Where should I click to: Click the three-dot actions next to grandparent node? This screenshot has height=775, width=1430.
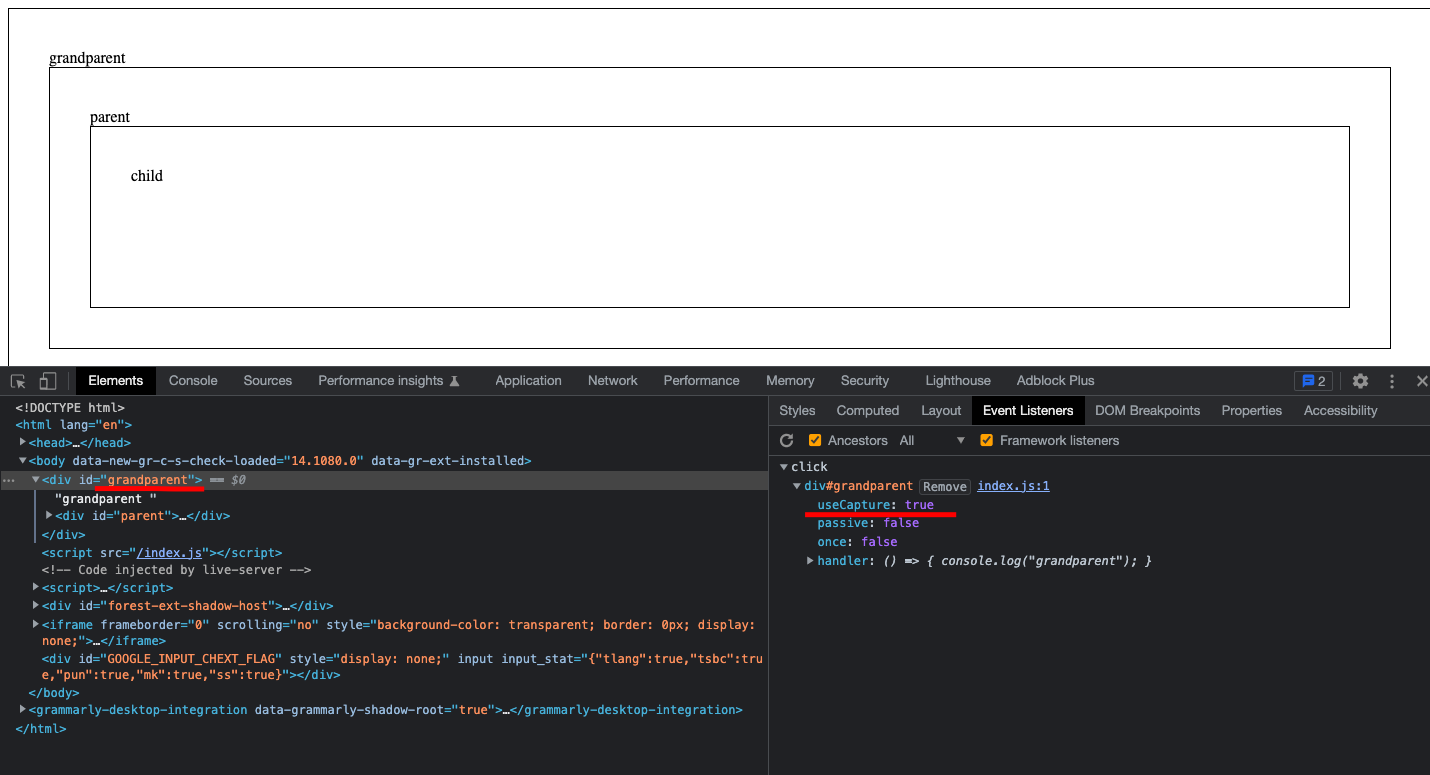click(x=9, y=480)
